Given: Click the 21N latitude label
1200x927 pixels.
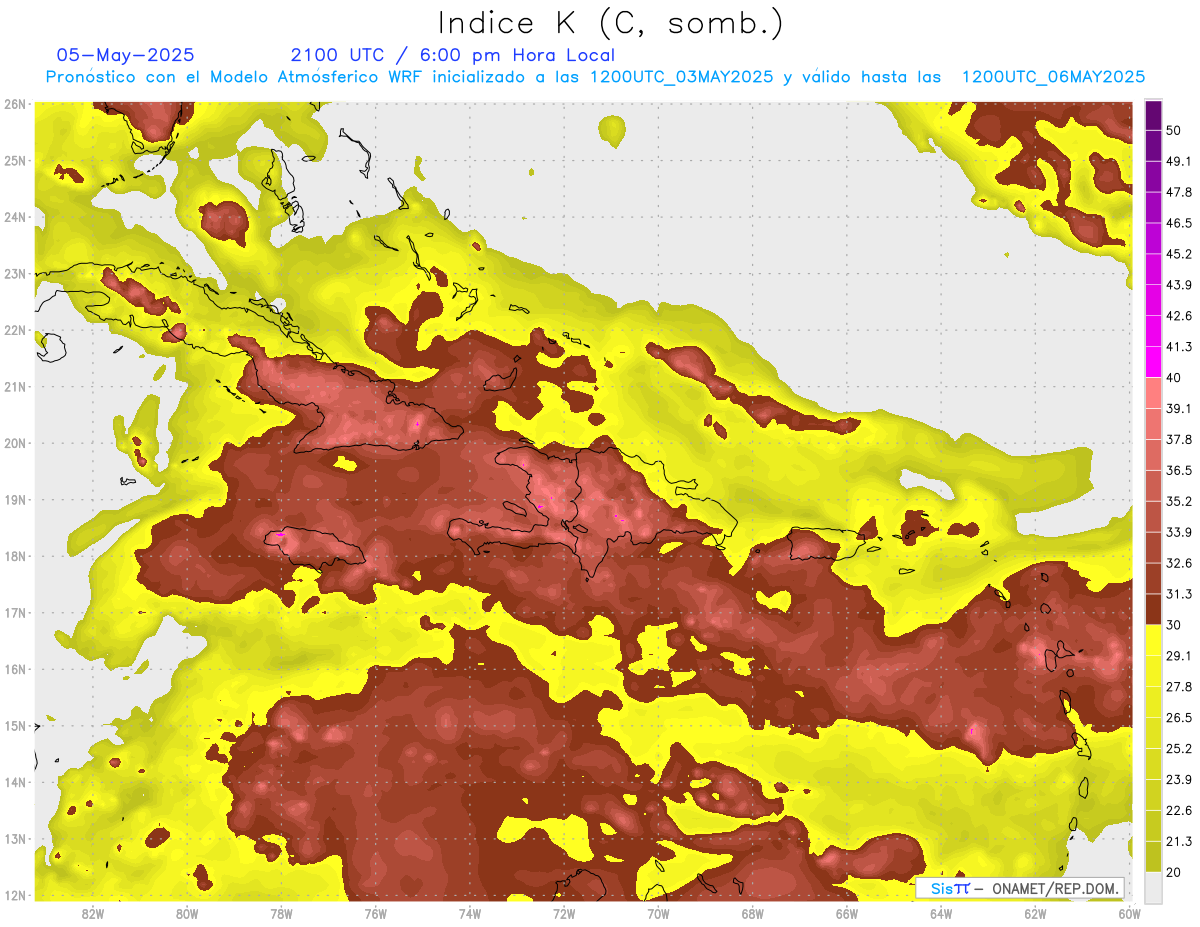Looking at the screenshot, I should point(14,386).
